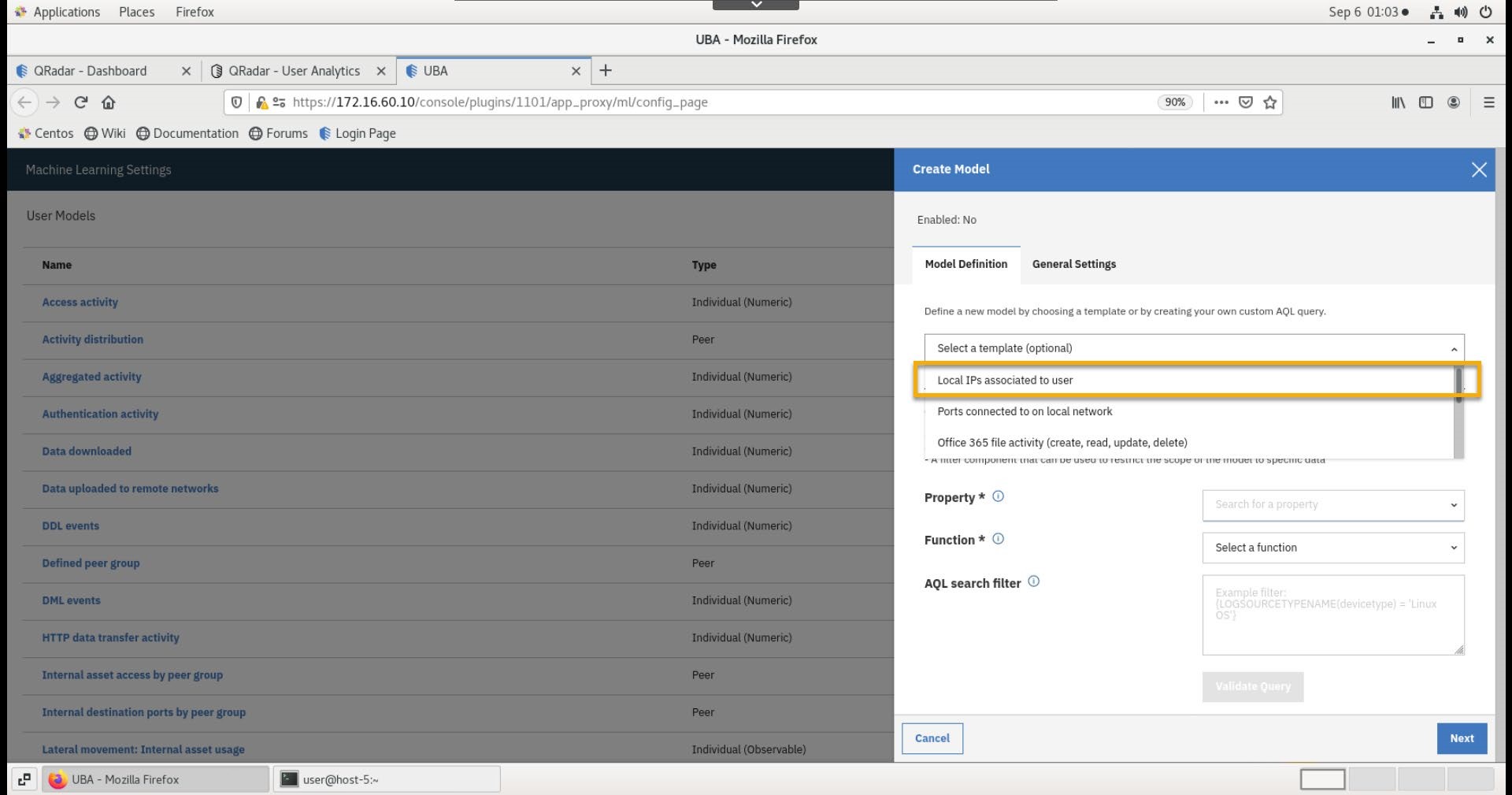Open the Search for a property dropdown
Image resolution: width=1512 pixels, height=795 pixels.
(1333, 505)
